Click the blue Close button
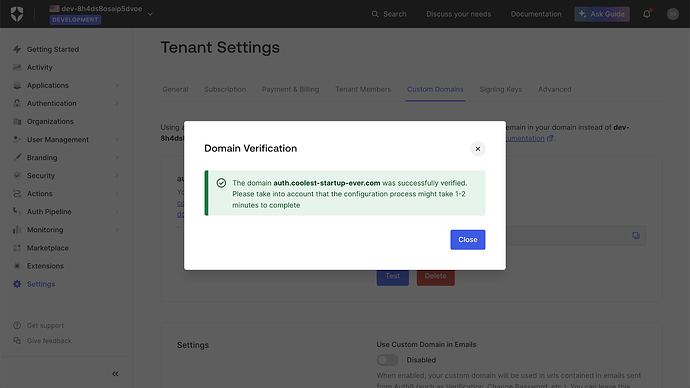This screenshot has width=690, height=388. click(x=468, y=240)
